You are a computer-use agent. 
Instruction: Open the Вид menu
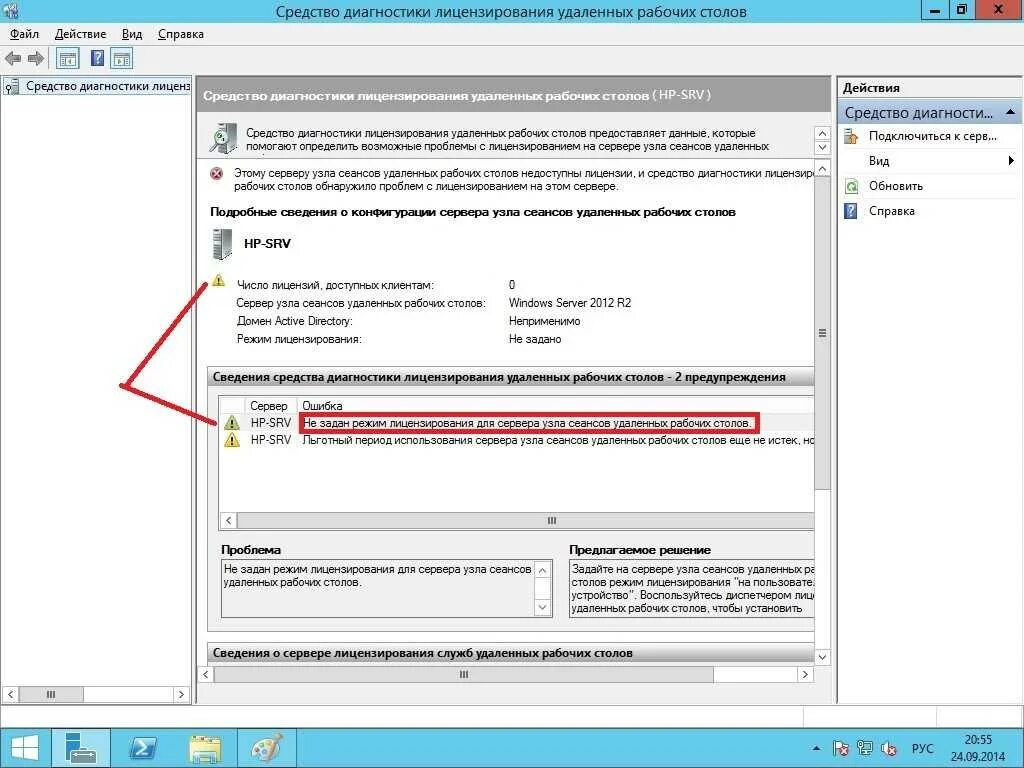(132, 34)
